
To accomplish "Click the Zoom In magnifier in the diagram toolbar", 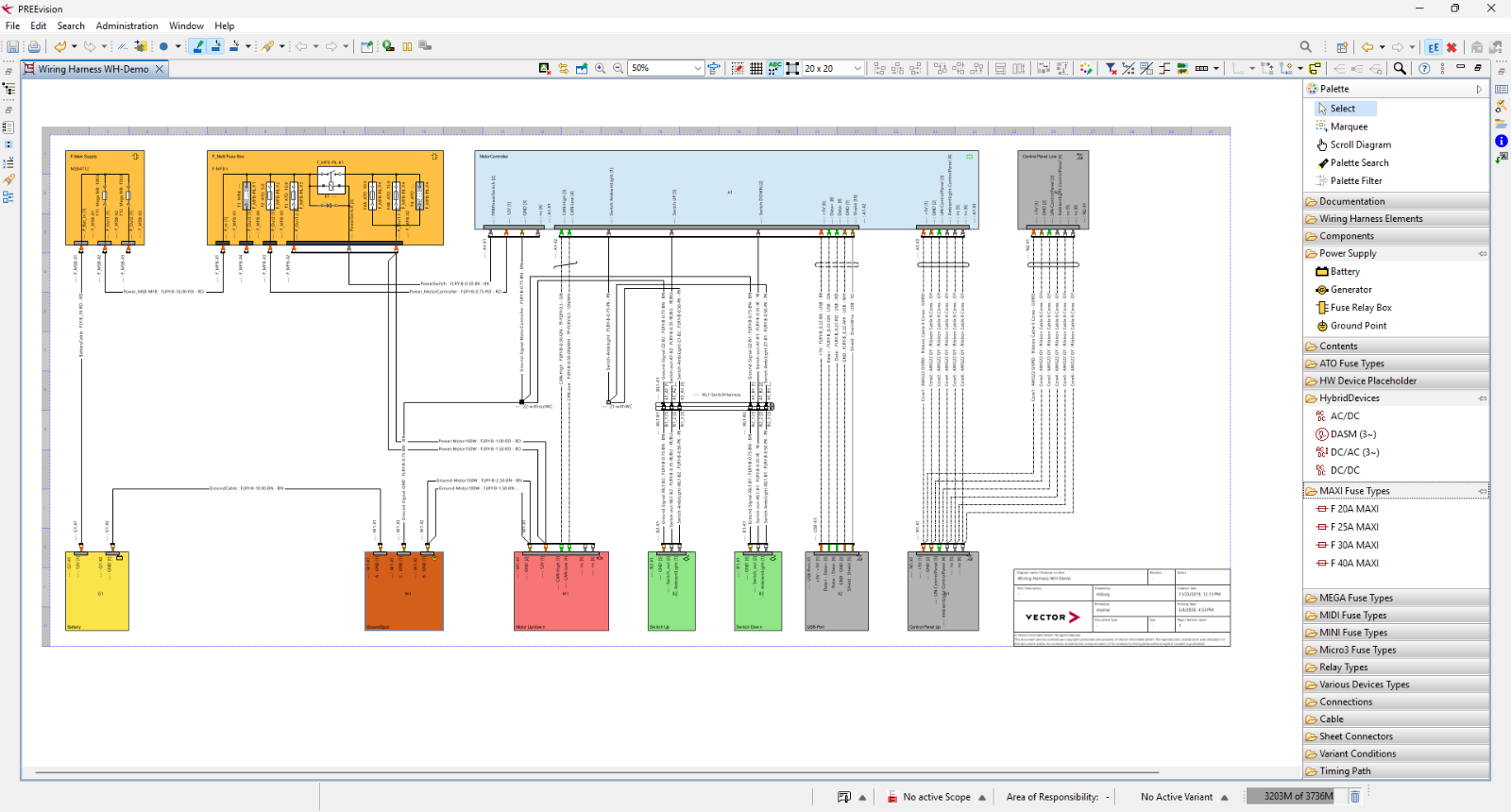I will pyautogui.click(x=600, y=68).
